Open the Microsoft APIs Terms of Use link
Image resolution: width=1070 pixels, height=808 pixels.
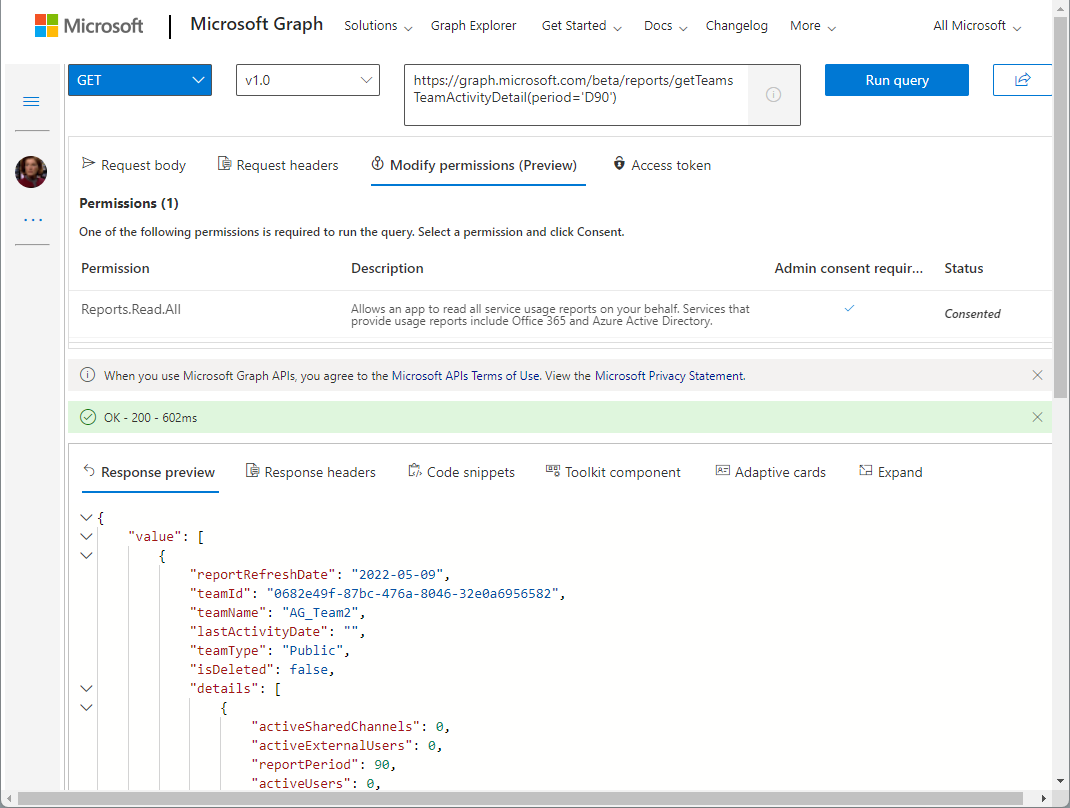465,376
